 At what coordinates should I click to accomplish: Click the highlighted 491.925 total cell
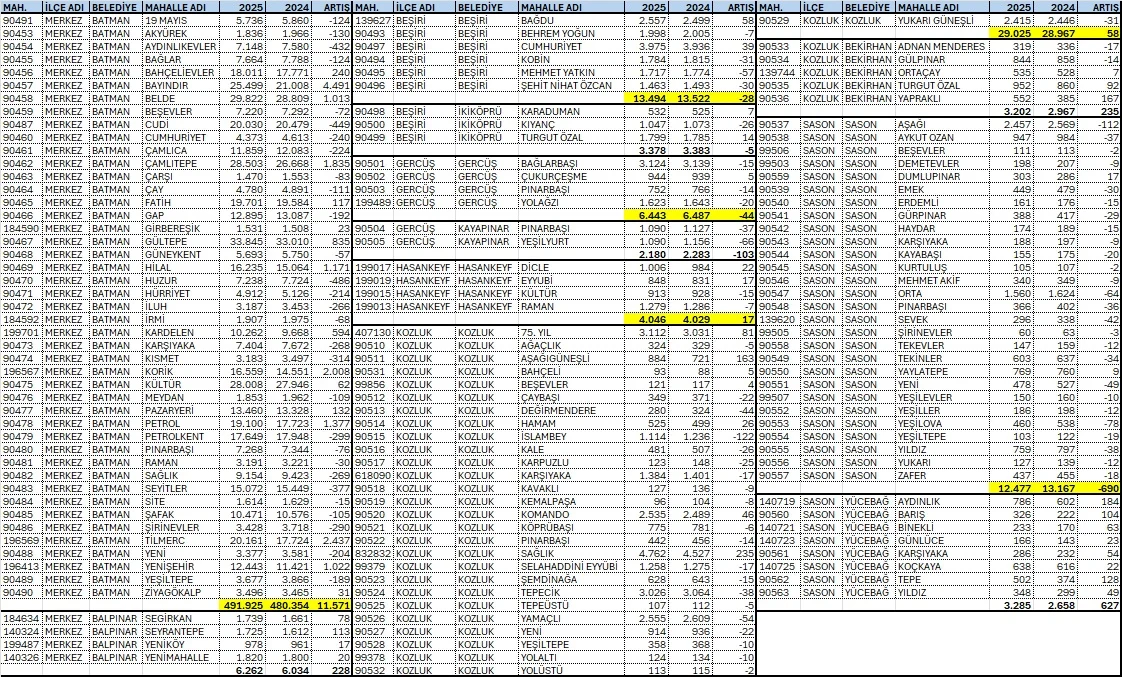(242, 605)
